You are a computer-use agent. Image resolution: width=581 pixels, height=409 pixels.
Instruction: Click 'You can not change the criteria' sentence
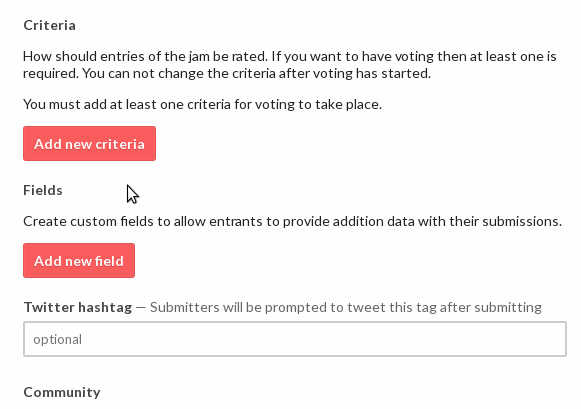pos(256,73)
